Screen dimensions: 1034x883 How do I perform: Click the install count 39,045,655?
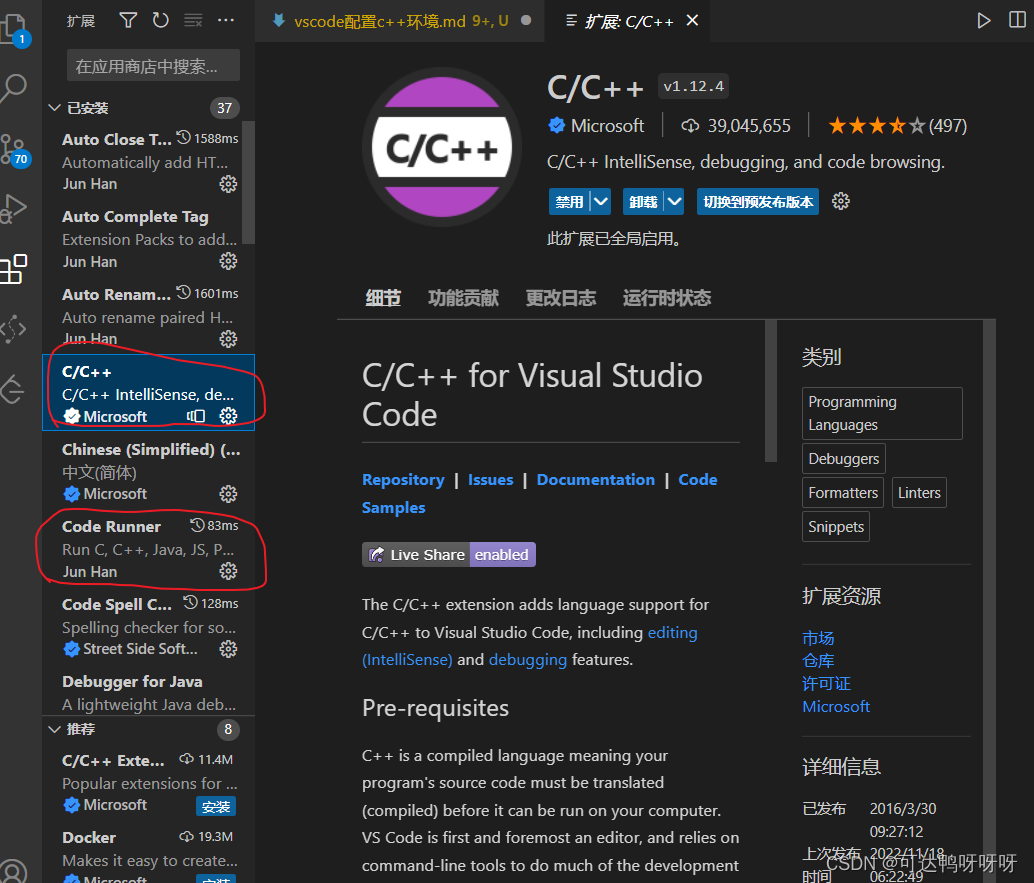coord(736,125)
